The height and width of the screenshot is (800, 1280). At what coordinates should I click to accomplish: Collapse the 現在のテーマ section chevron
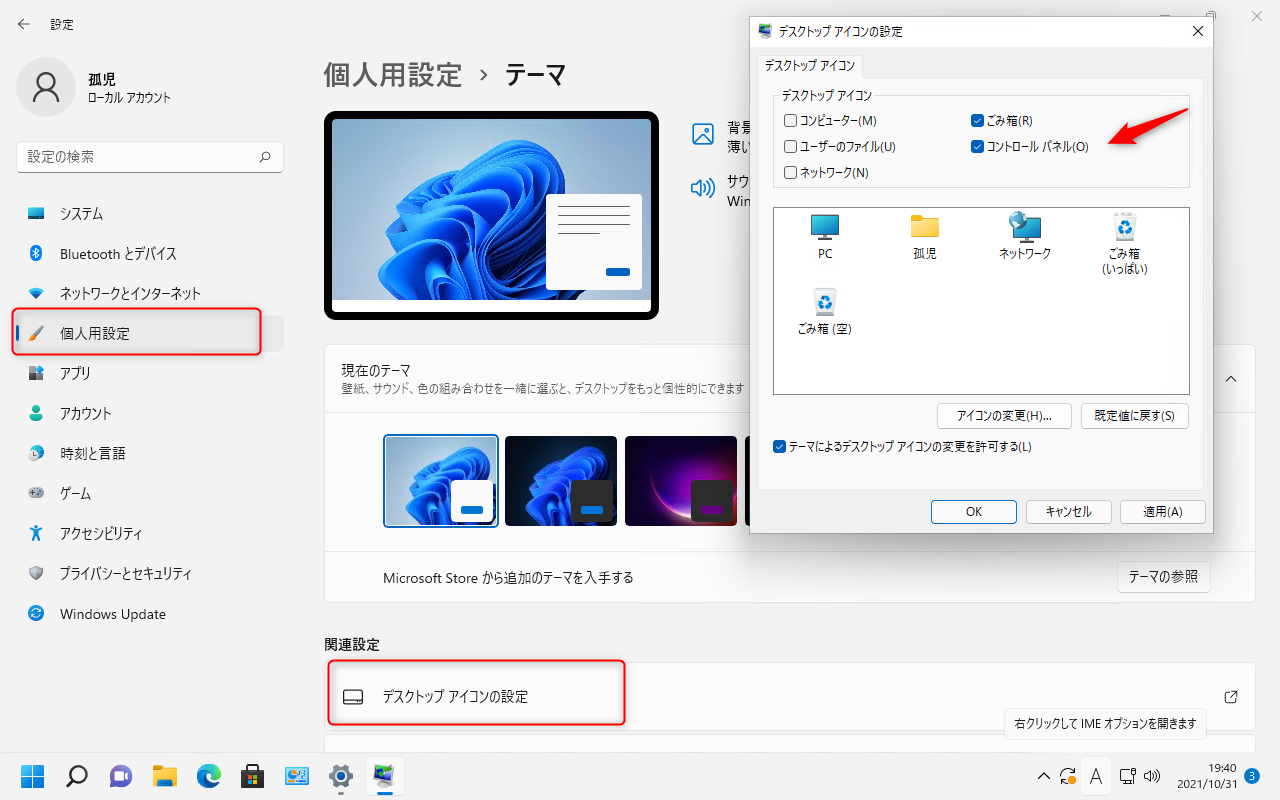point(1231,379)
